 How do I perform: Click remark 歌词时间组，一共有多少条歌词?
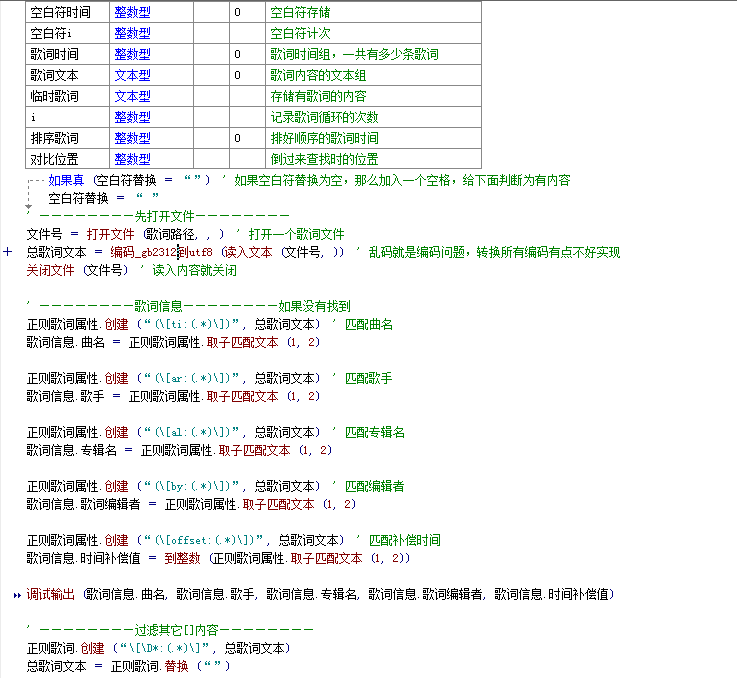click(x=354, y=54)
